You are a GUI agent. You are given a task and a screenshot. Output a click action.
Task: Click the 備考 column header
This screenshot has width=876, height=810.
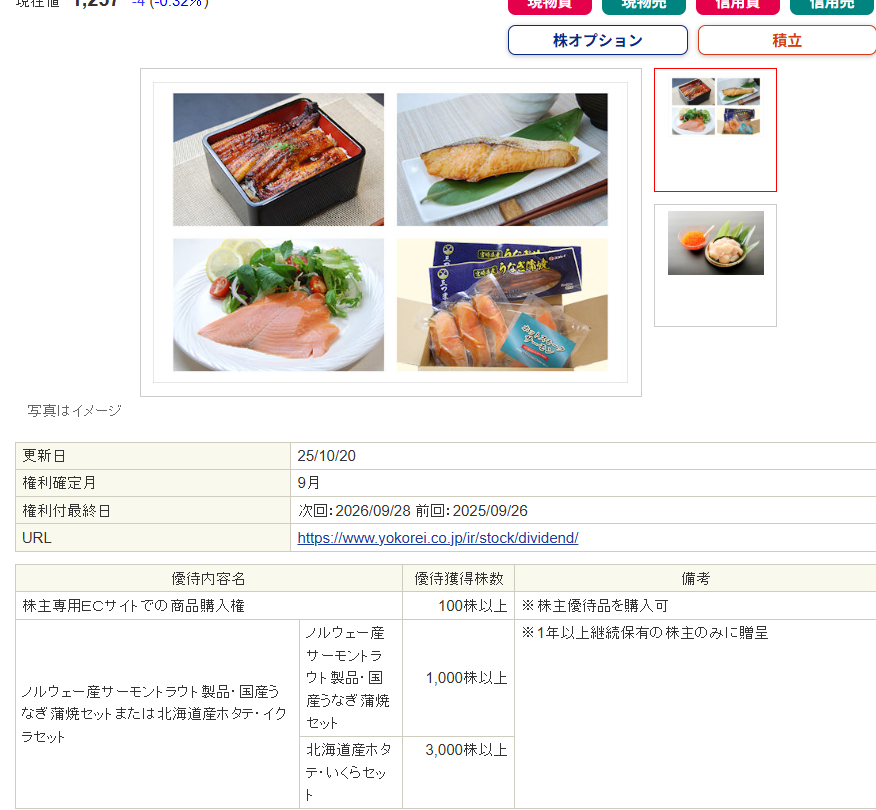point(695,578)
